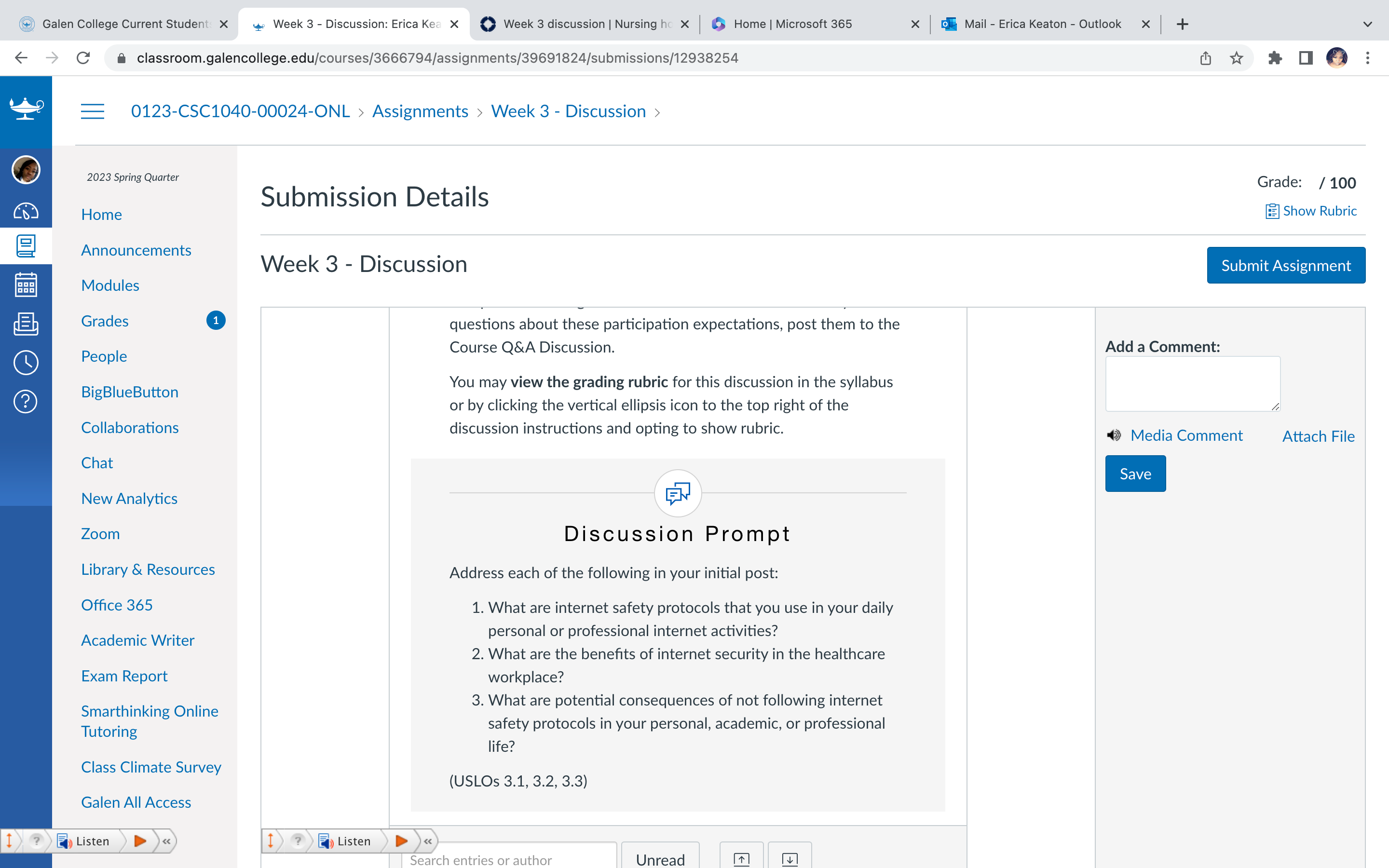Viewport: 1389px width, 868px height.
Task: Click the Submit Assignment button
Action: point(1286,265)
